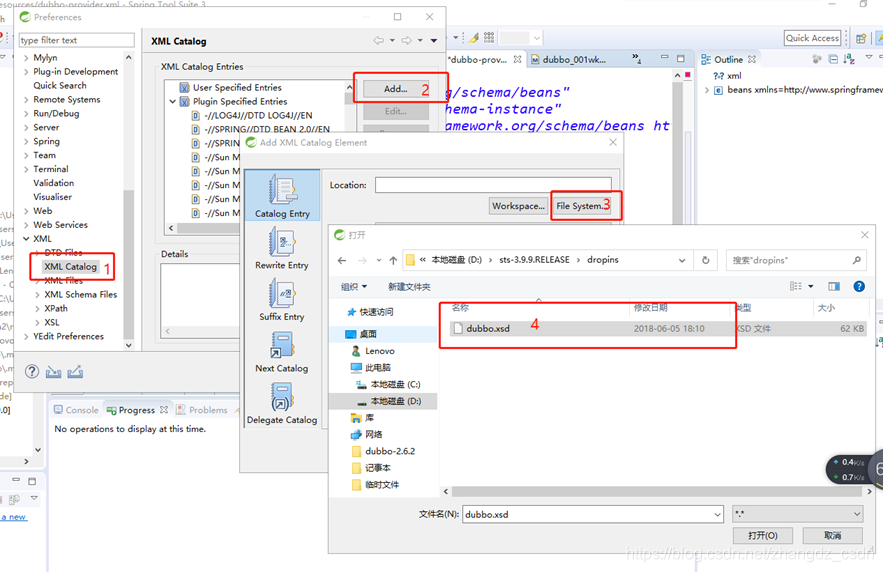Click the Workspace... button
The height and width of the screenshot is (572, 883).
519,206
